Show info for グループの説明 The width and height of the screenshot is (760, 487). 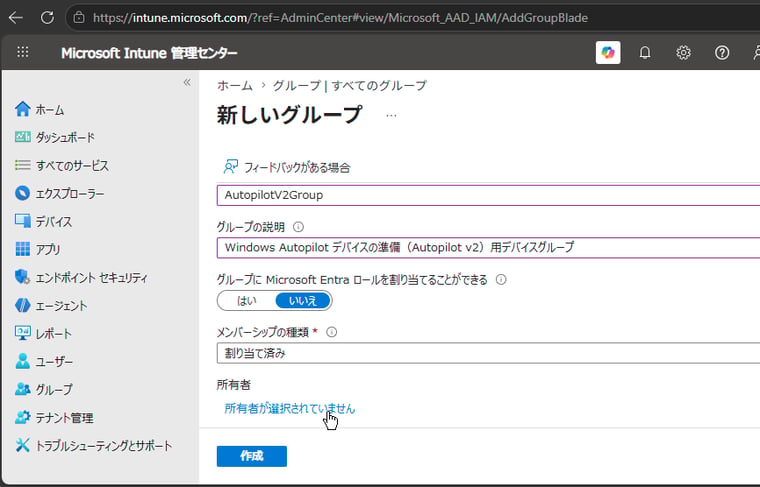(298, 227)
